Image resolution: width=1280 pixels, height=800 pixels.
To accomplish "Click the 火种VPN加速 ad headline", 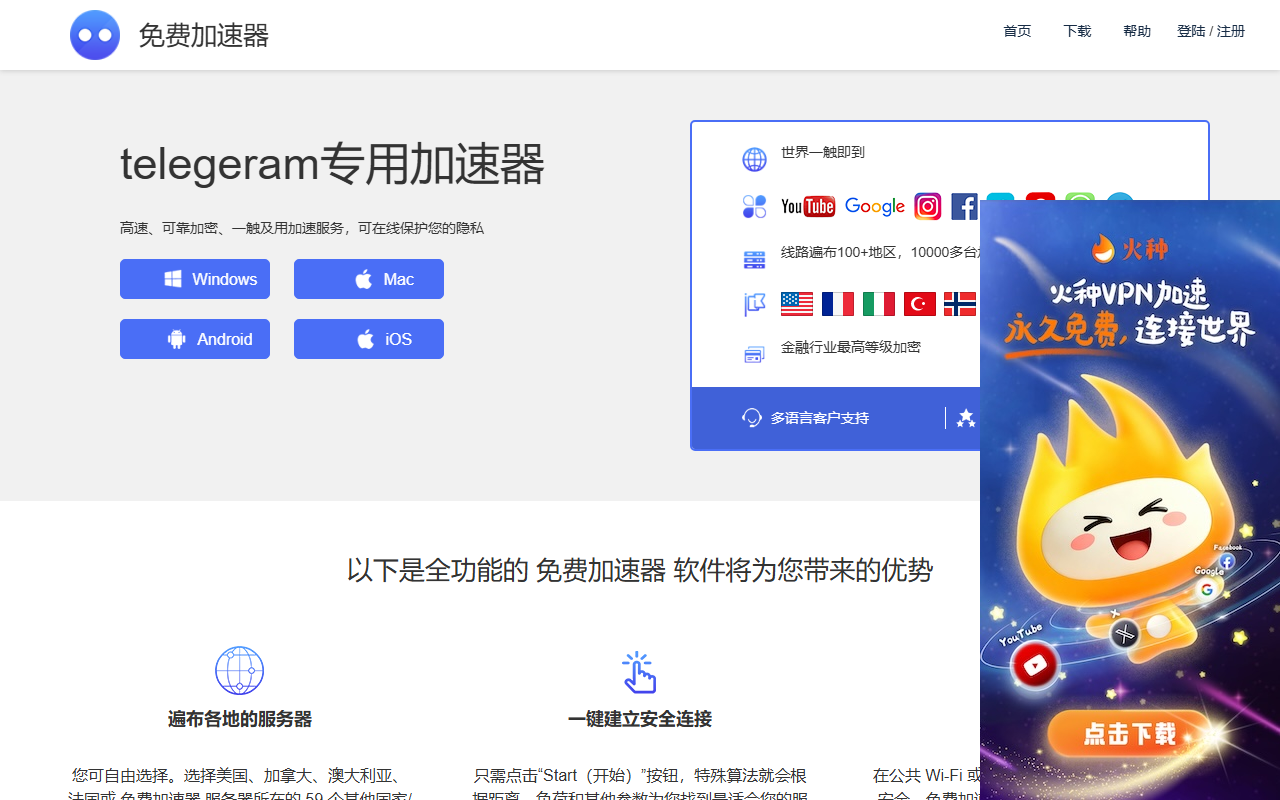I will click(1130, 295).
